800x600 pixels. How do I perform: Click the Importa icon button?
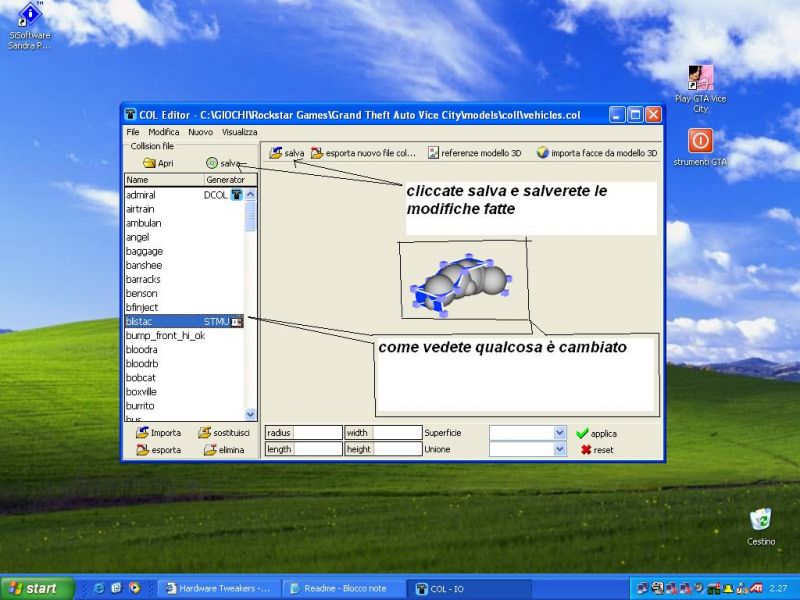[143, 433]
